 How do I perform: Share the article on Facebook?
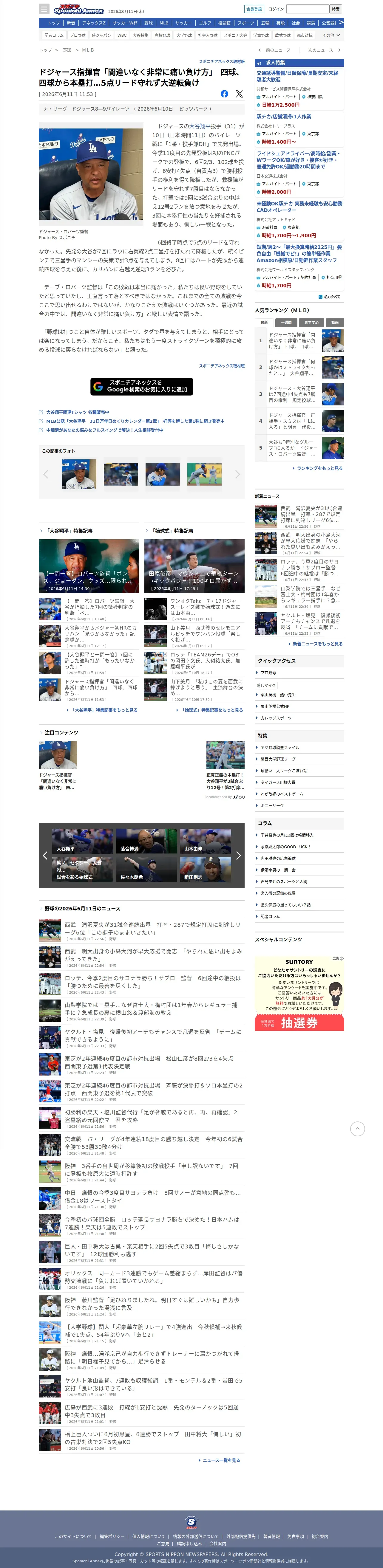[x=224, y=94]
